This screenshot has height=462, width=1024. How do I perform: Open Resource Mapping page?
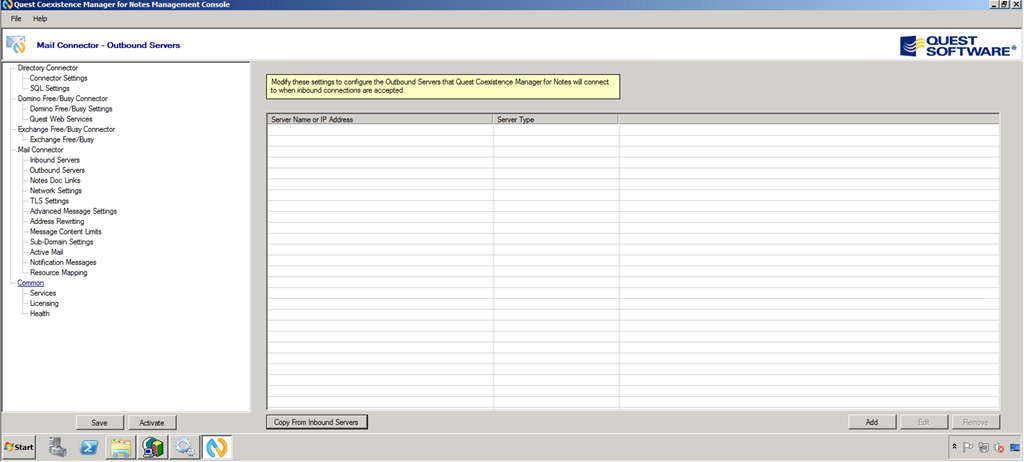(x=58, y=272)
